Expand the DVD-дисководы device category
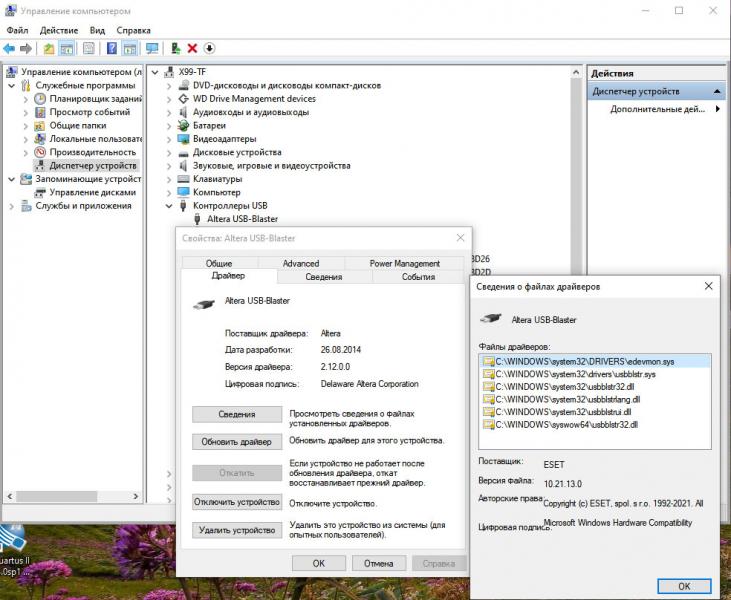The height and width of the screenshot is (600, 731). click(x=168, y=86)
